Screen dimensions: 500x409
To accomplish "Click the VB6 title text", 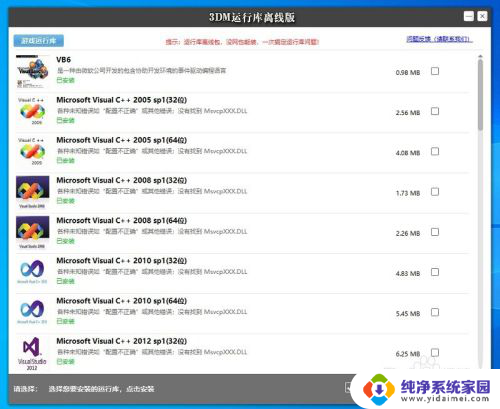I will point(63,60).
